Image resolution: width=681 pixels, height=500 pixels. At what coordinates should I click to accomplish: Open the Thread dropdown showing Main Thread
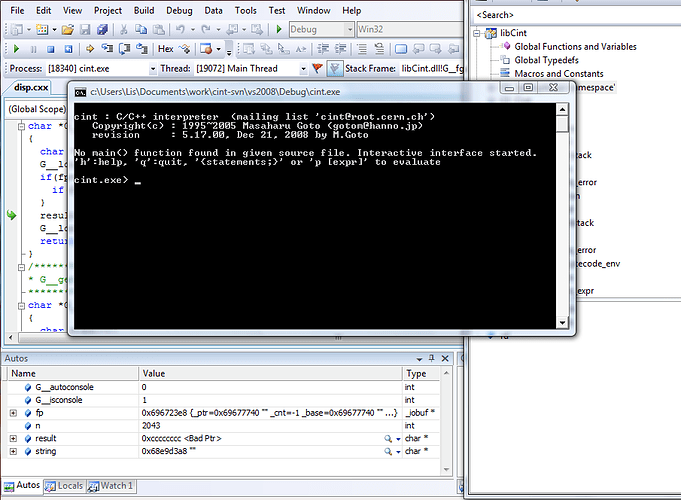click(303, 68)
